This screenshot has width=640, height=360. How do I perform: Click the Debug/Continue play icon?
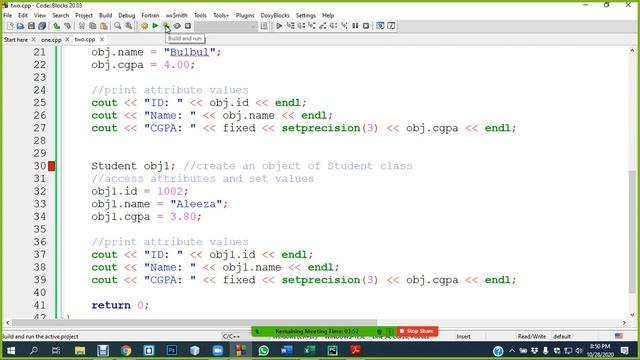(x=279, y=26)
